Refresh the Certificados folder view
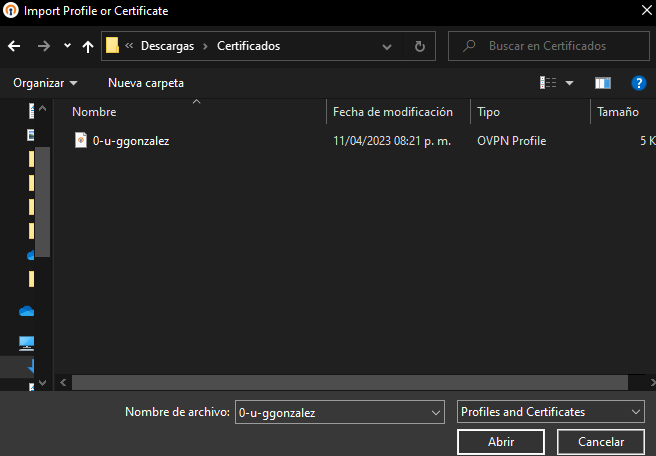The image size is (656, 456). point(420,46)
